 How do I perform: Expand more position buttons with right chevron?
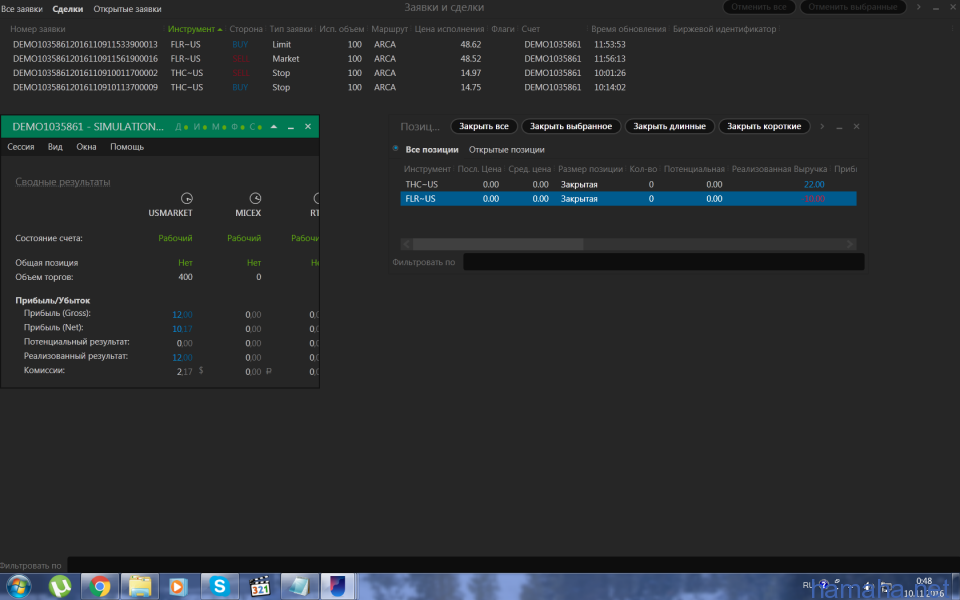(822, 127)
